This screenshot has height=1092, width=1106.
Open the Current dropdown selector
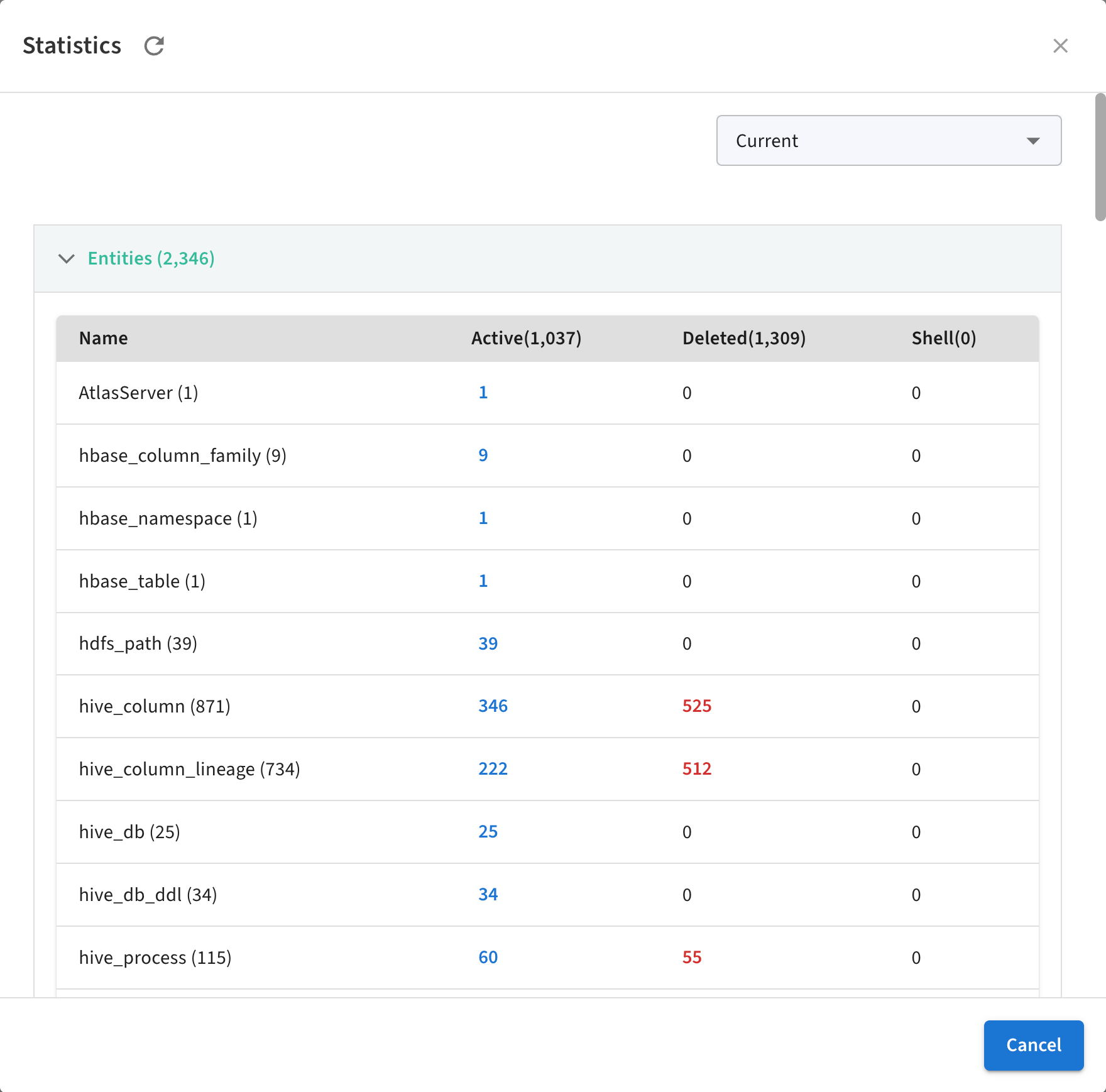tap(888, 141)
